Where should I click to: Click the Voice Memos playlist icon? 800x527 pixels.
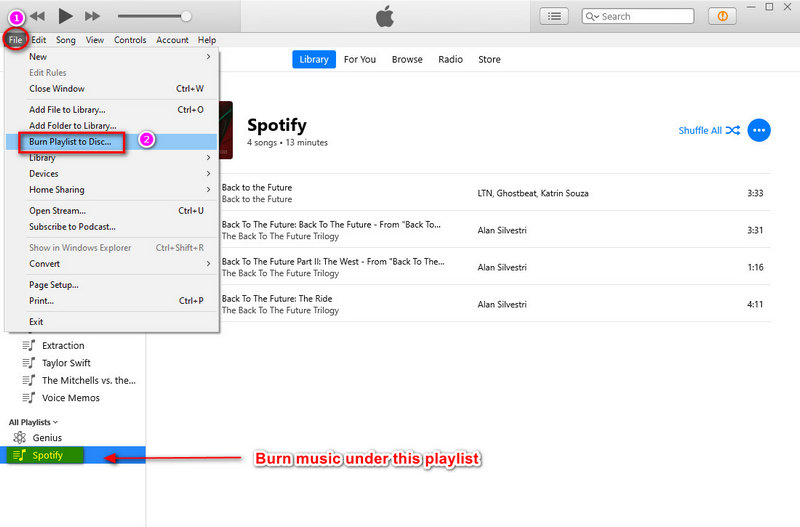(29, 397)
